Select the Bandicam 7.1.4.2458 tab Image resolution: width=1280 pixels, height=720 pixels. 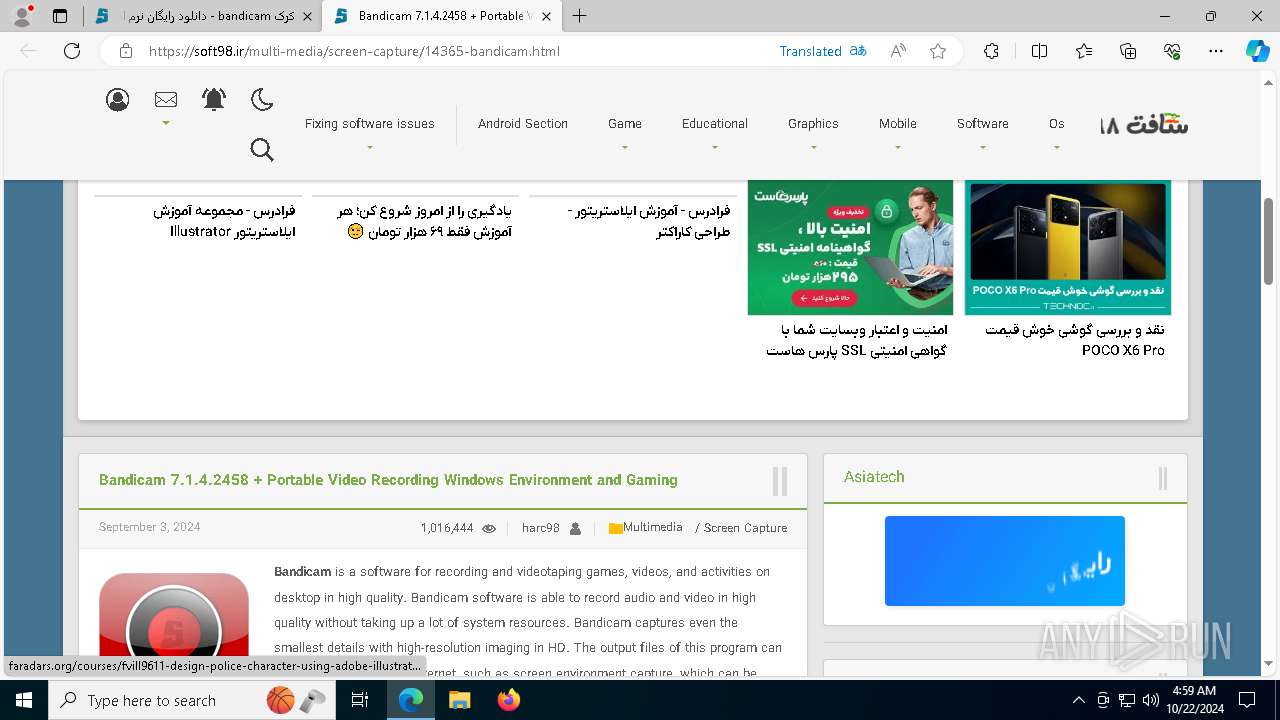point(442,16)
